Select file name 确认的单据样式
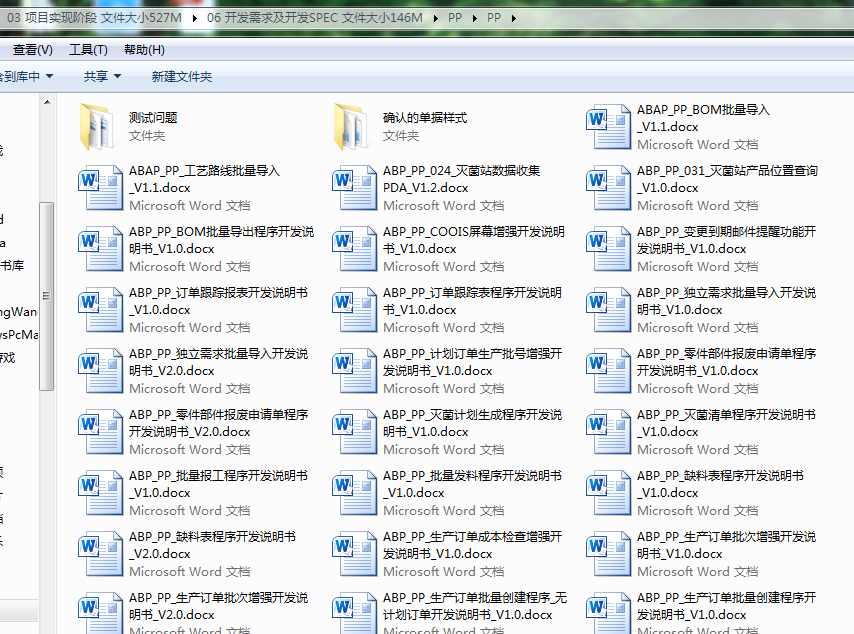 425,118
